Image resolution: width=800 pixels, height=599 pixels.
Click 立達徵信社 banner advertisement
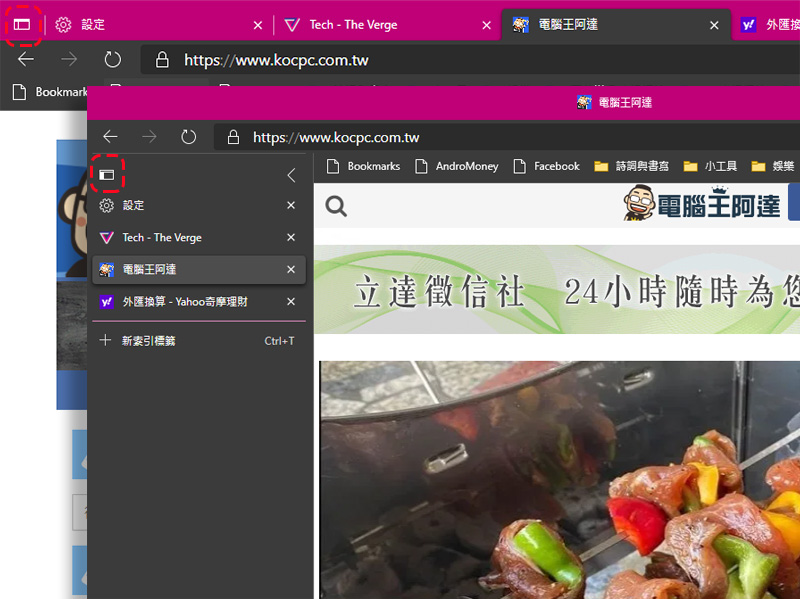tap(557, 290)
